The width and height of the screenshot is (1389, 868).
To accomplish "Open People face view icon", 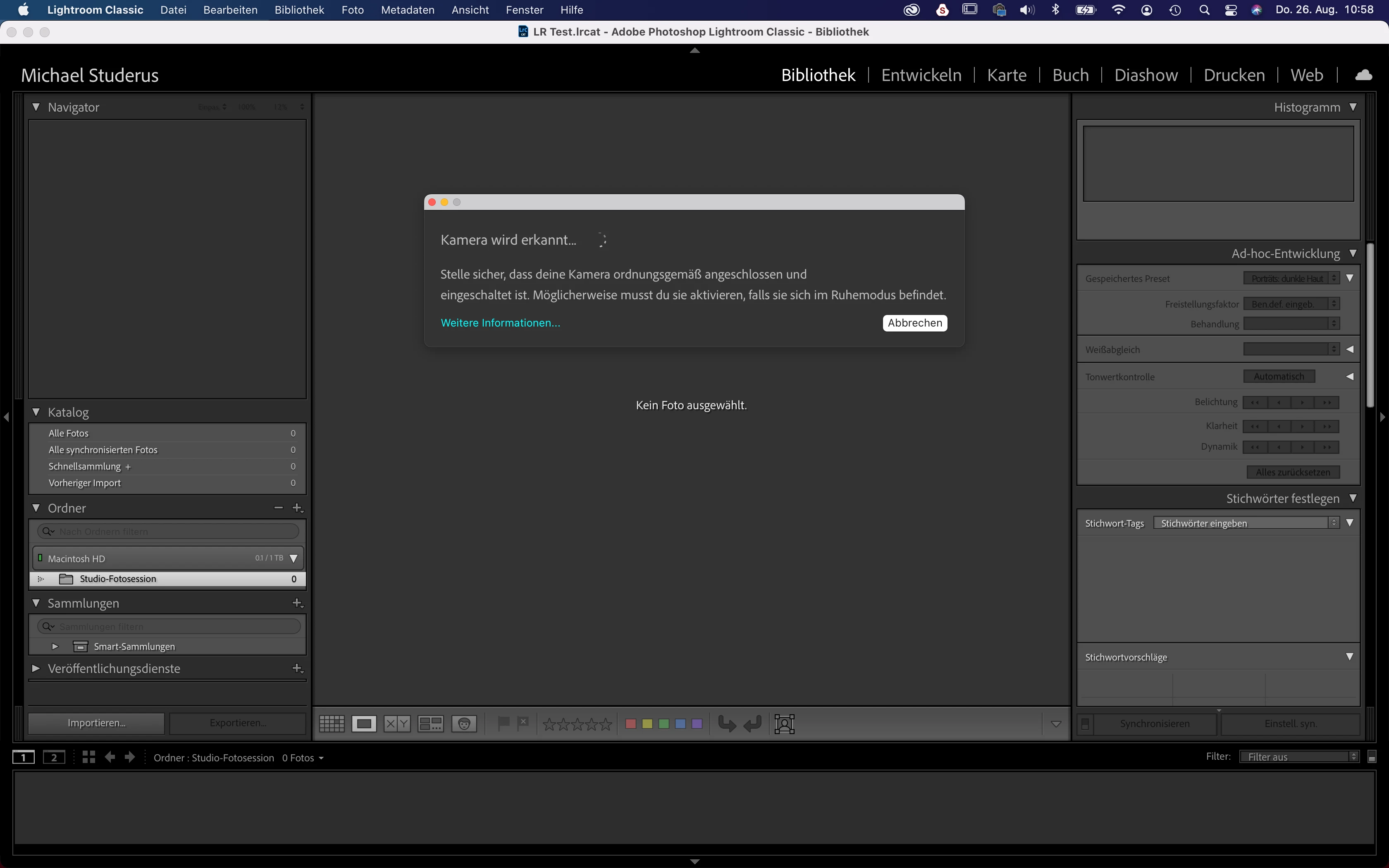I will [x=464, y=723].
